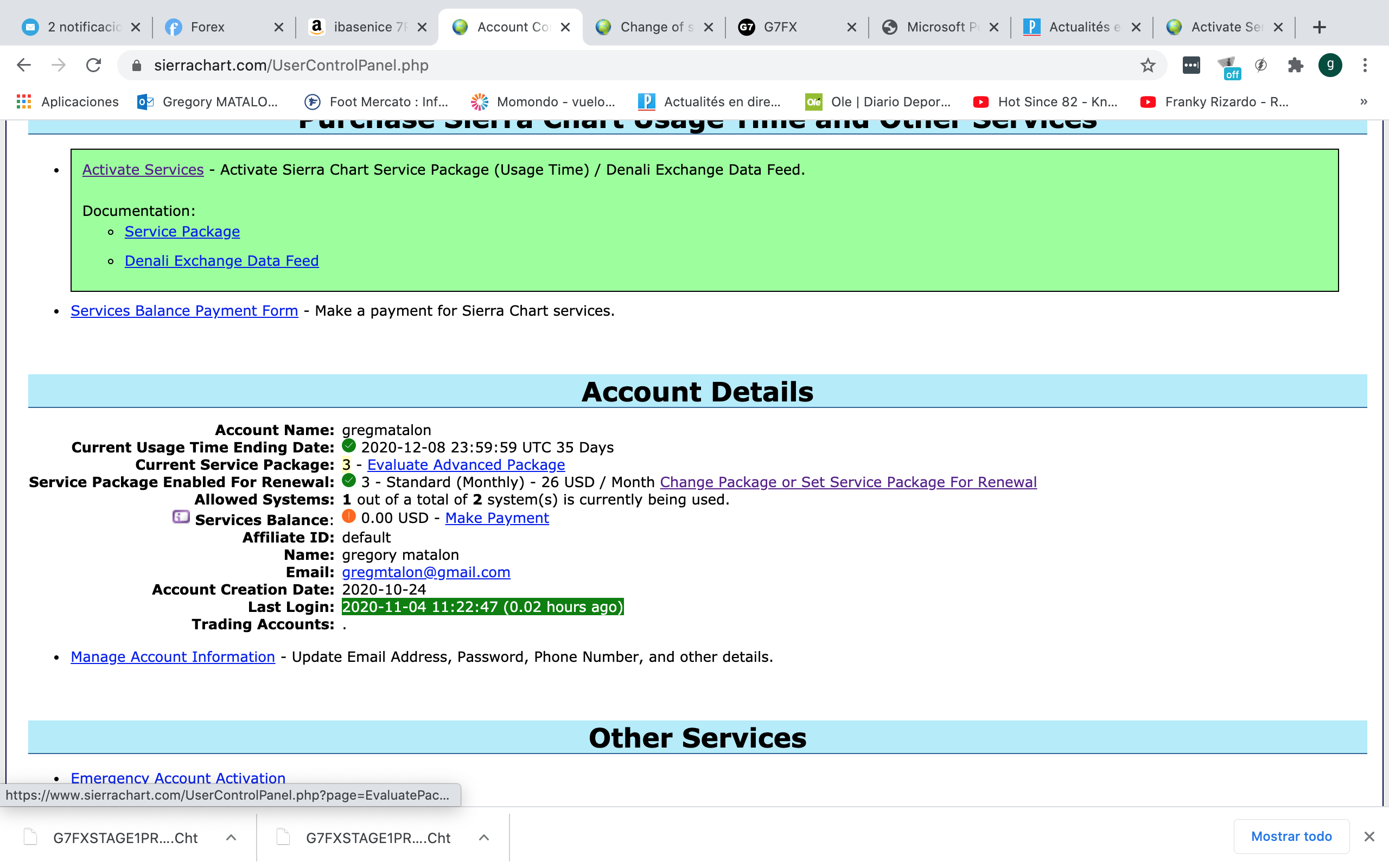Open the Activate Services link

click(x=143, y=169)
